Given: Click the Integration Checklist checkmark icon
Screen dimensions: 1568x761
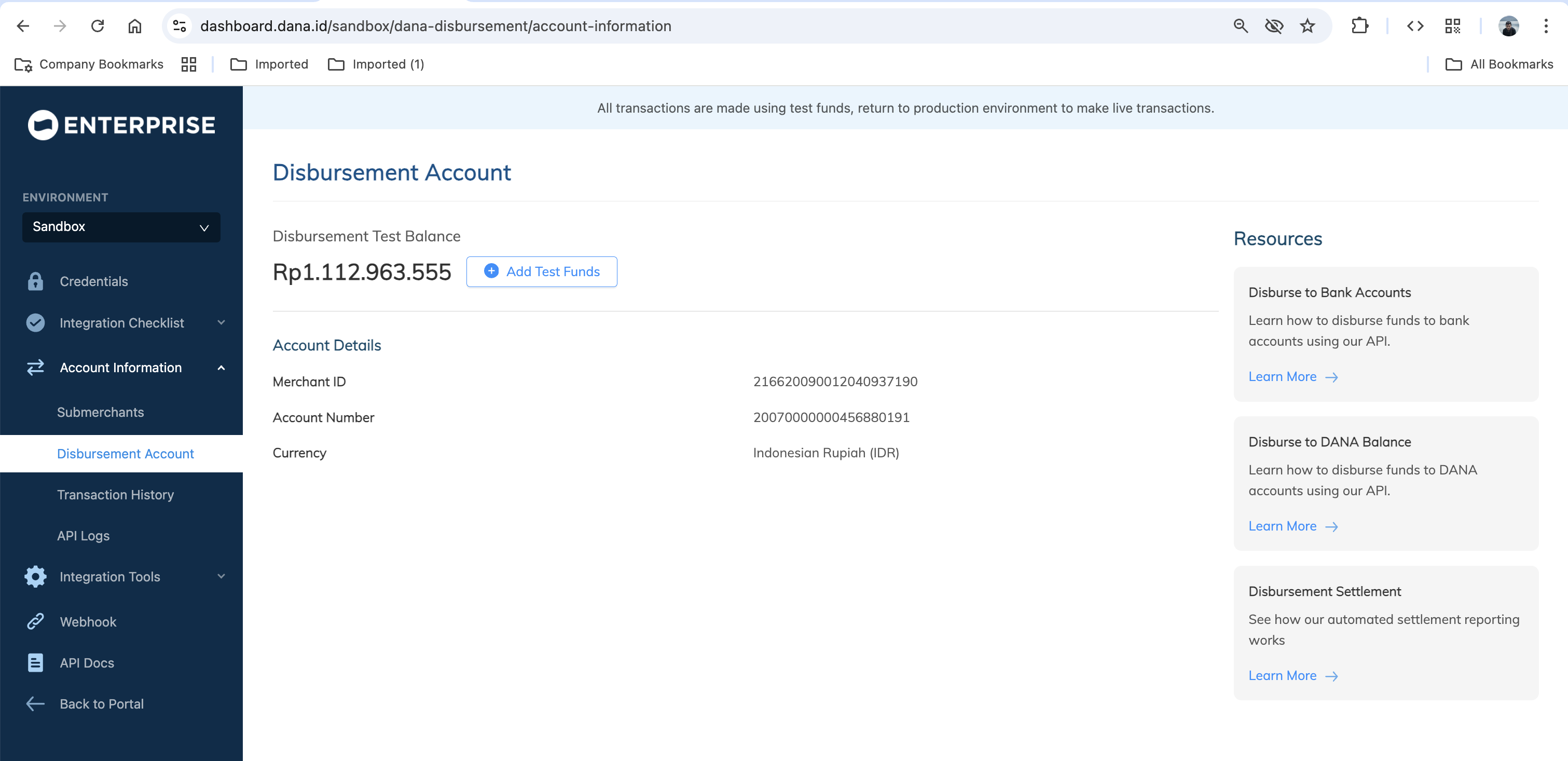Looking at the screenshot, I should (35, 323).
